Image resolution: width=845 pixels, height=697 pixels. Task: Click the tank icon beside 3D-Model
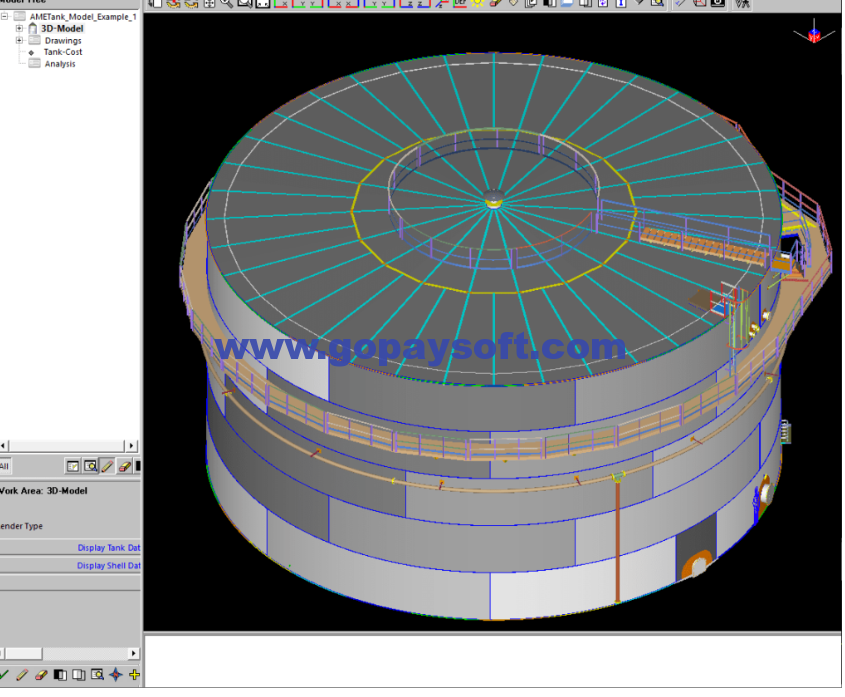33,29
